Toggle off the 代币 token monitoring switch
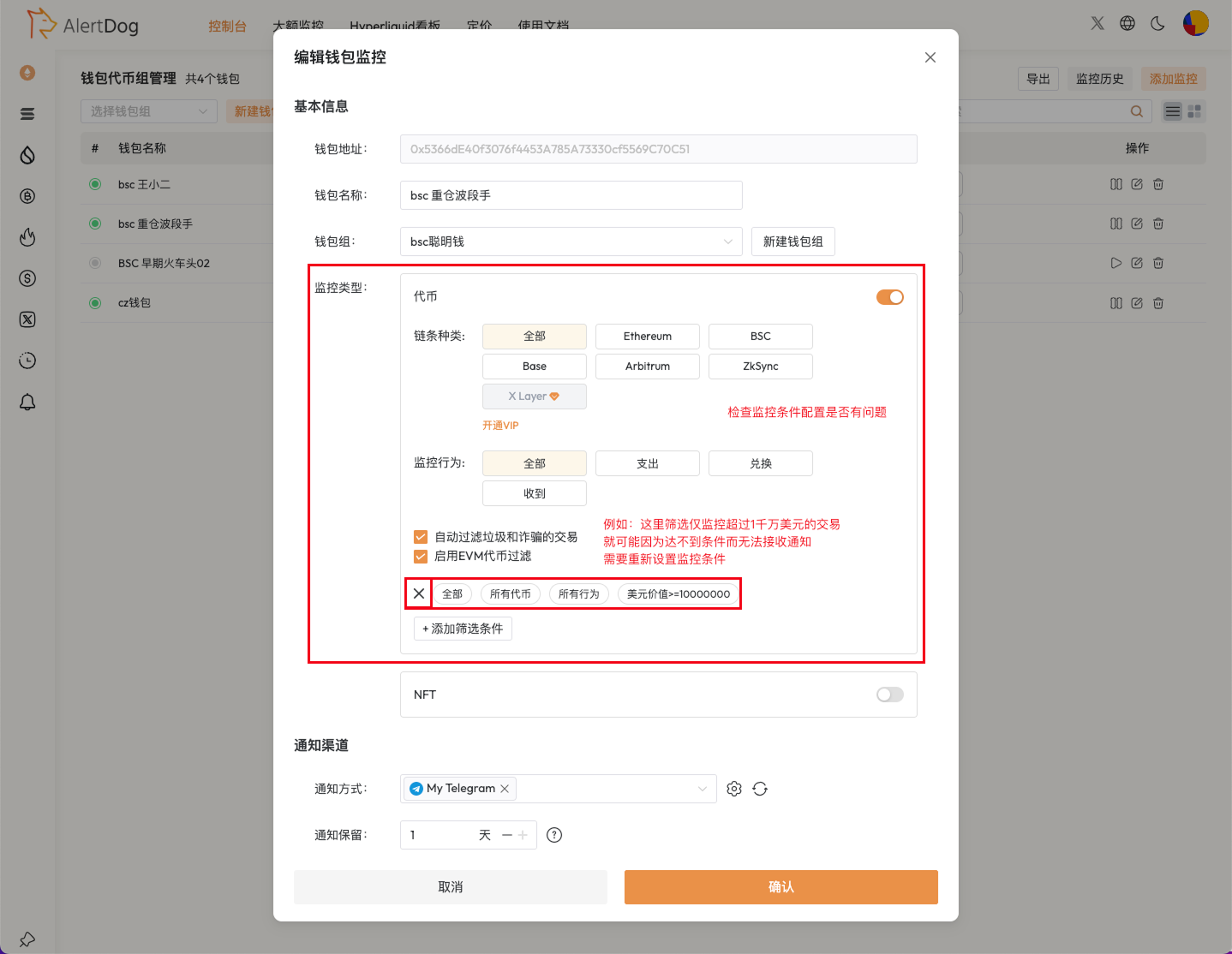Viewport: 1232px width, 954px height. click(x=889, y=296)
